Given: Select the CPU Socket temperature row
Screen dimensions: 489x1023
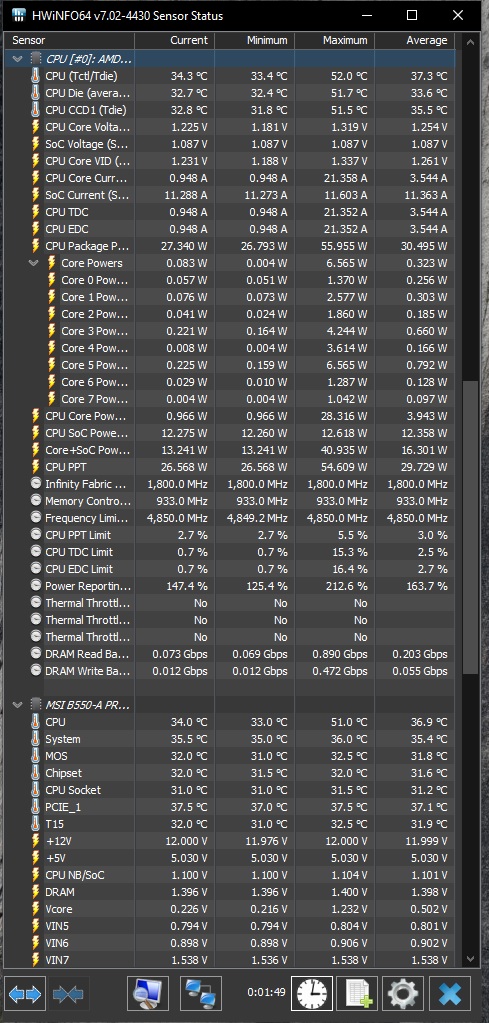Looking at the screenshot, I should [230, 789].
